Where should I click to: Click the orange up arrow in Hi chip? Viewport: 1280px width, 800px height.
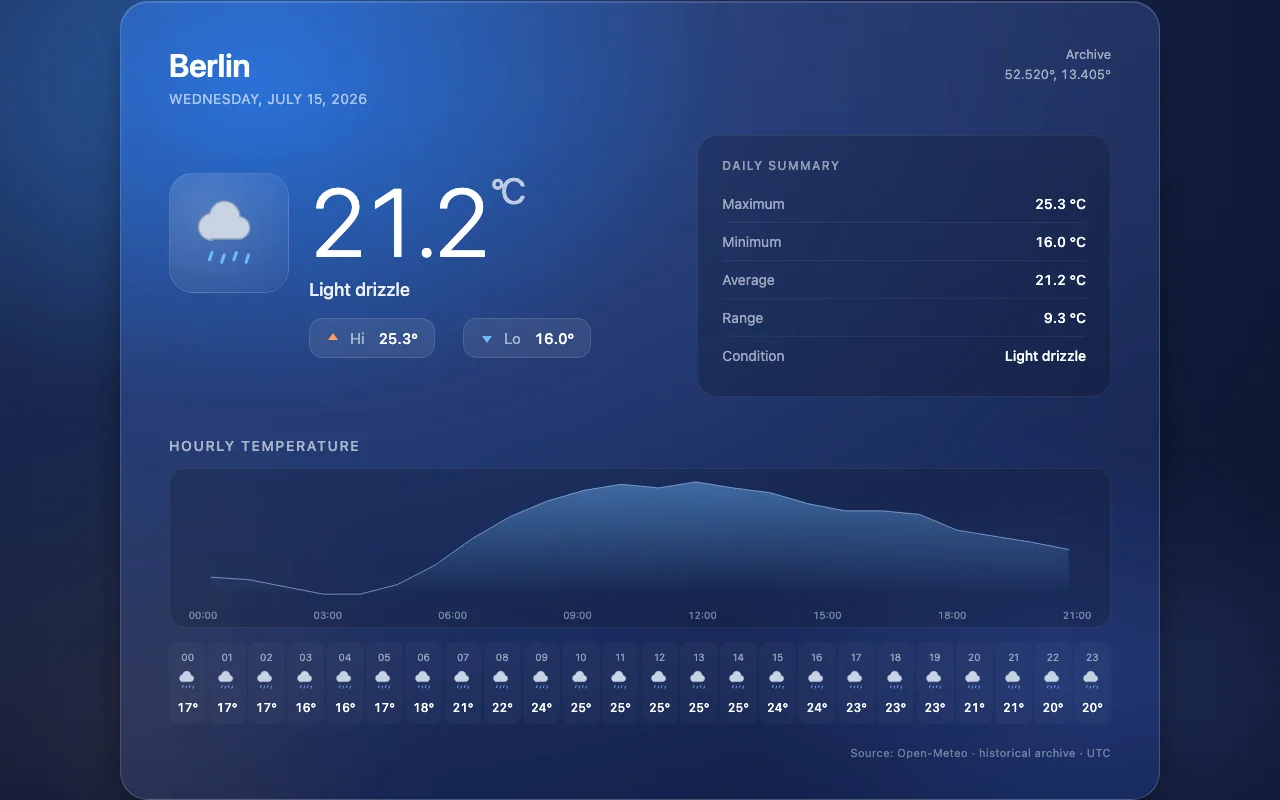[333, 339]
